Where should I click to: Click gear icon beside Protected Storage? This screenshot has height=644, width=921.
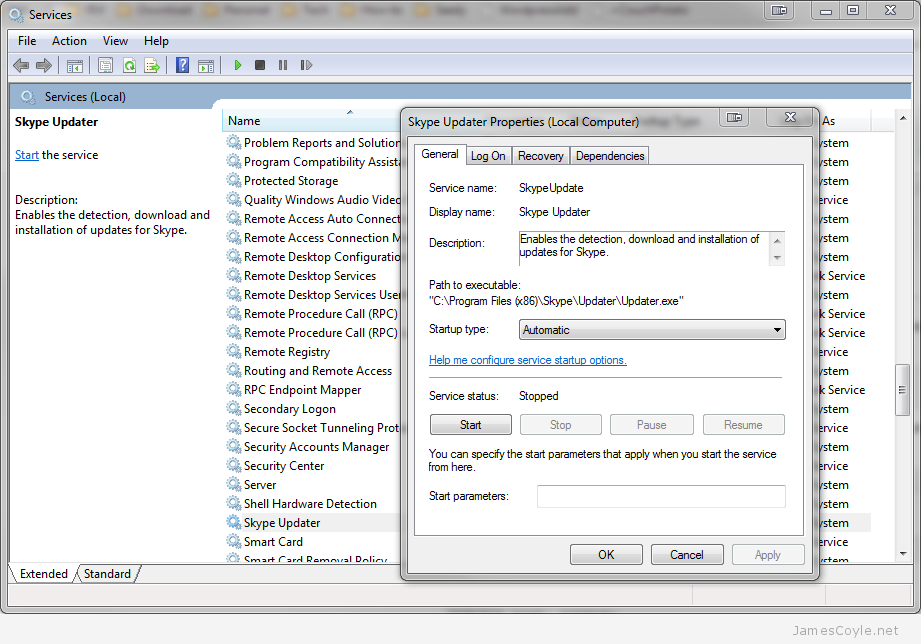pyautogui.click(x=234, y=180)
